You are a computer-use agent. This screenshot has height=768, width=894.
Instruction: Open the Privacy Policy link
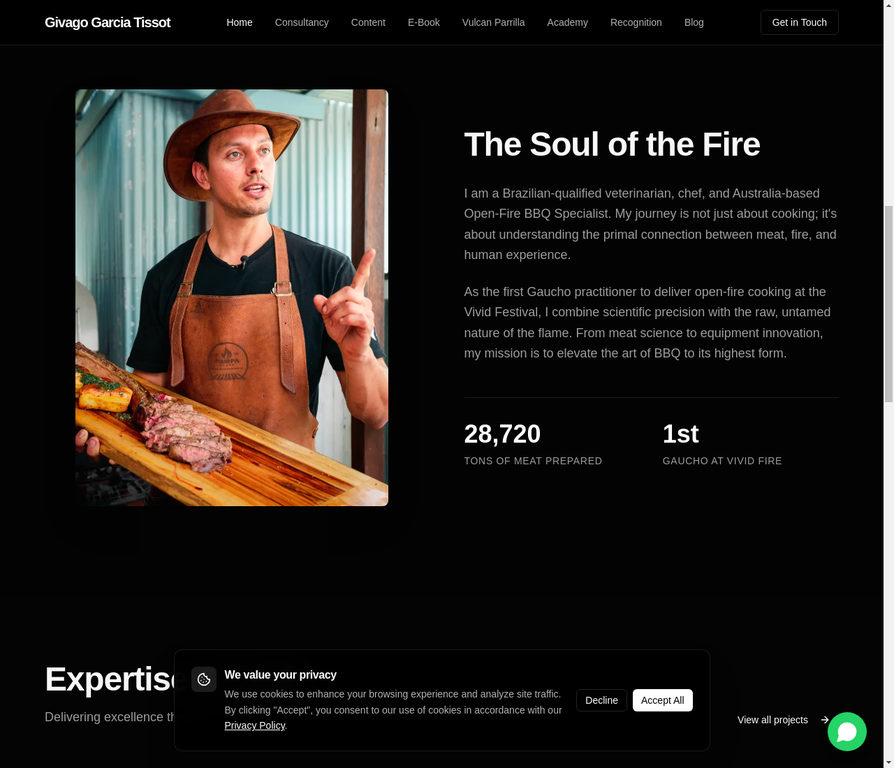[x=254, y=725]
